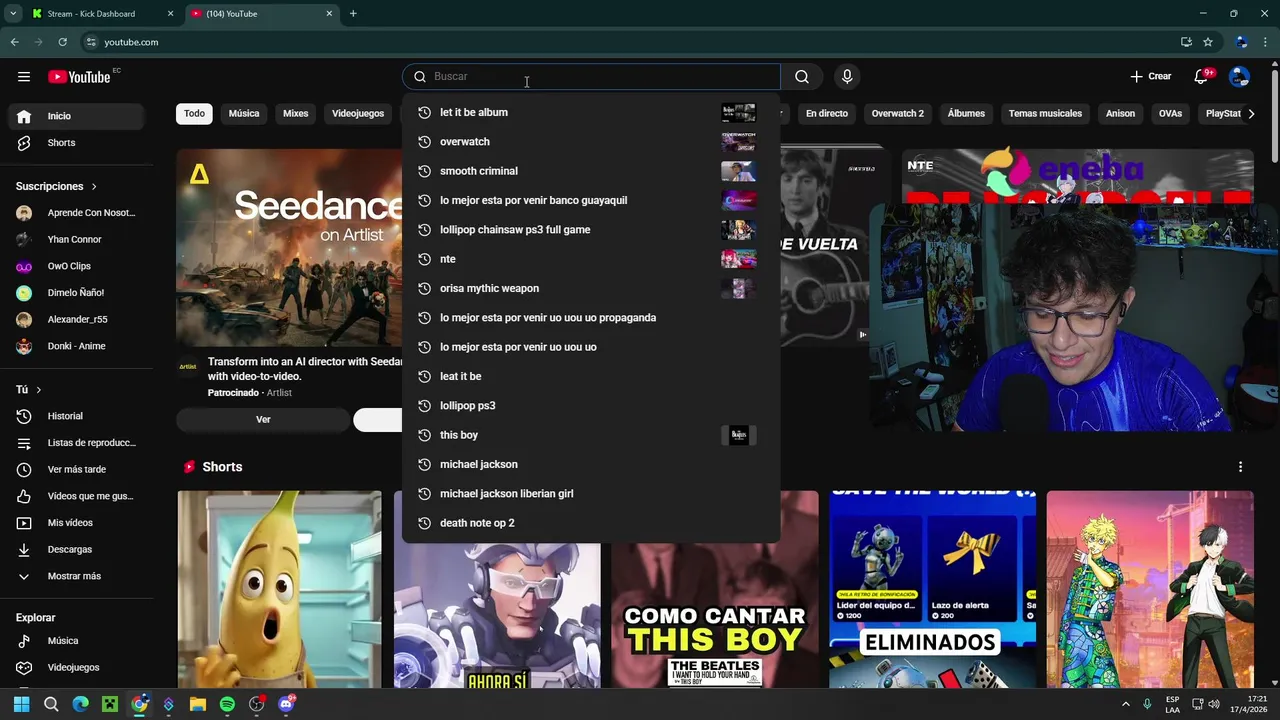Screen dimensions: 1280x720
Task: Select the OVAs chip
Action: (1170, 114)
